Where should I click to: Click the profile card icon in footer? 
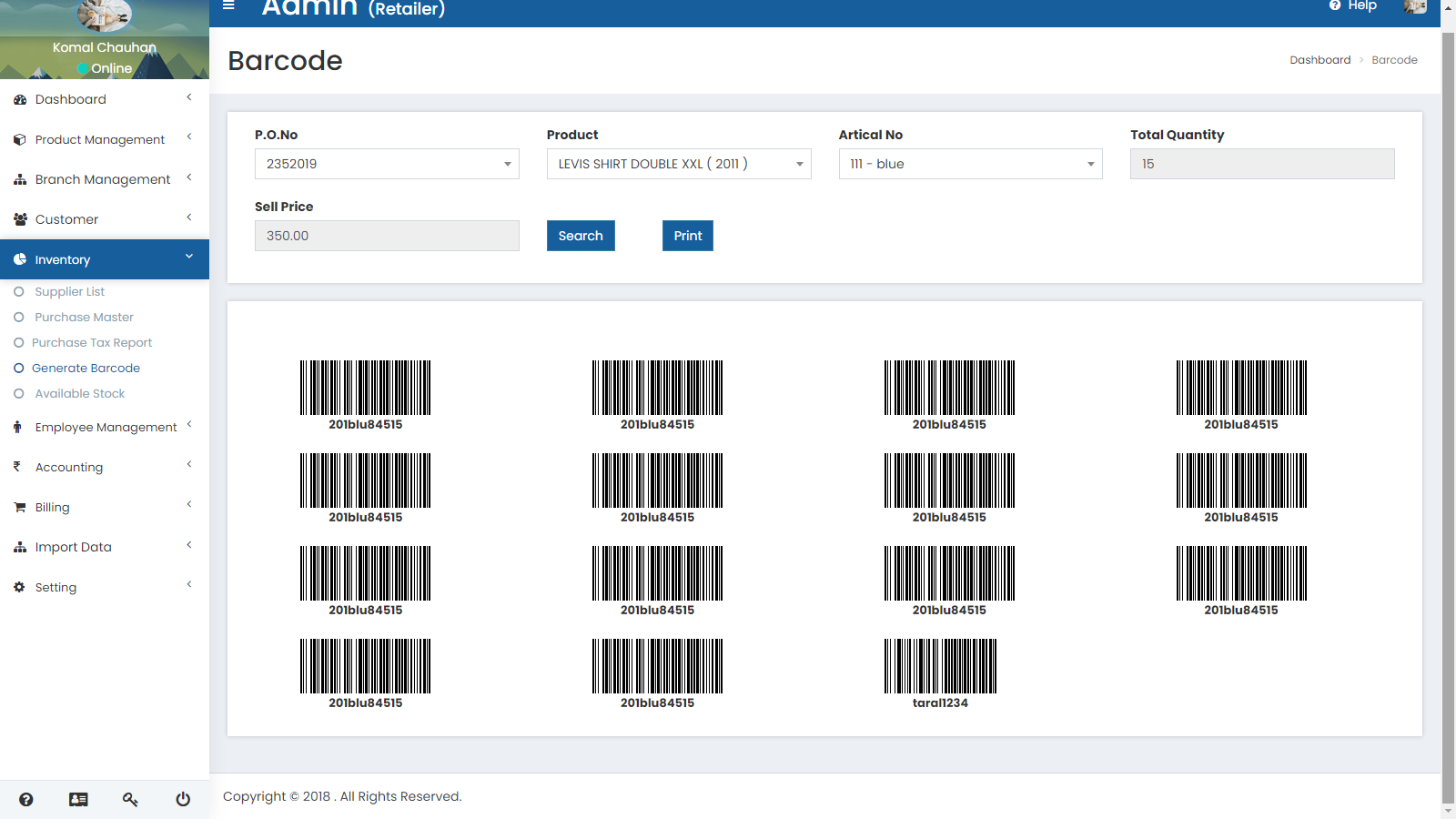(78, 799)
